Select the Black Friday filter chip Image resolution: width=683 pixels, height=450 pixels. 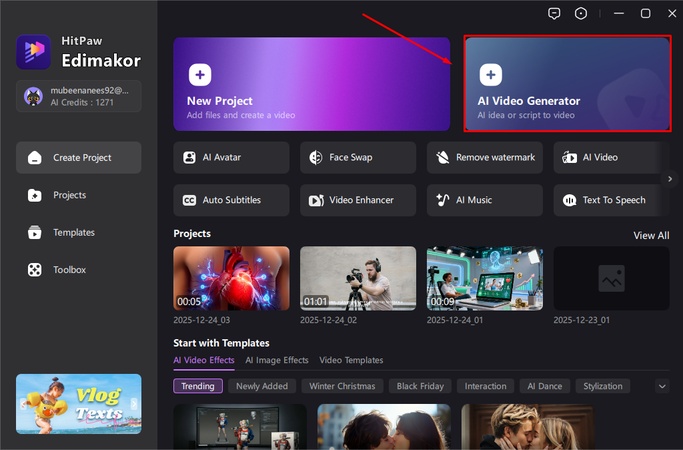click(420, 386)
